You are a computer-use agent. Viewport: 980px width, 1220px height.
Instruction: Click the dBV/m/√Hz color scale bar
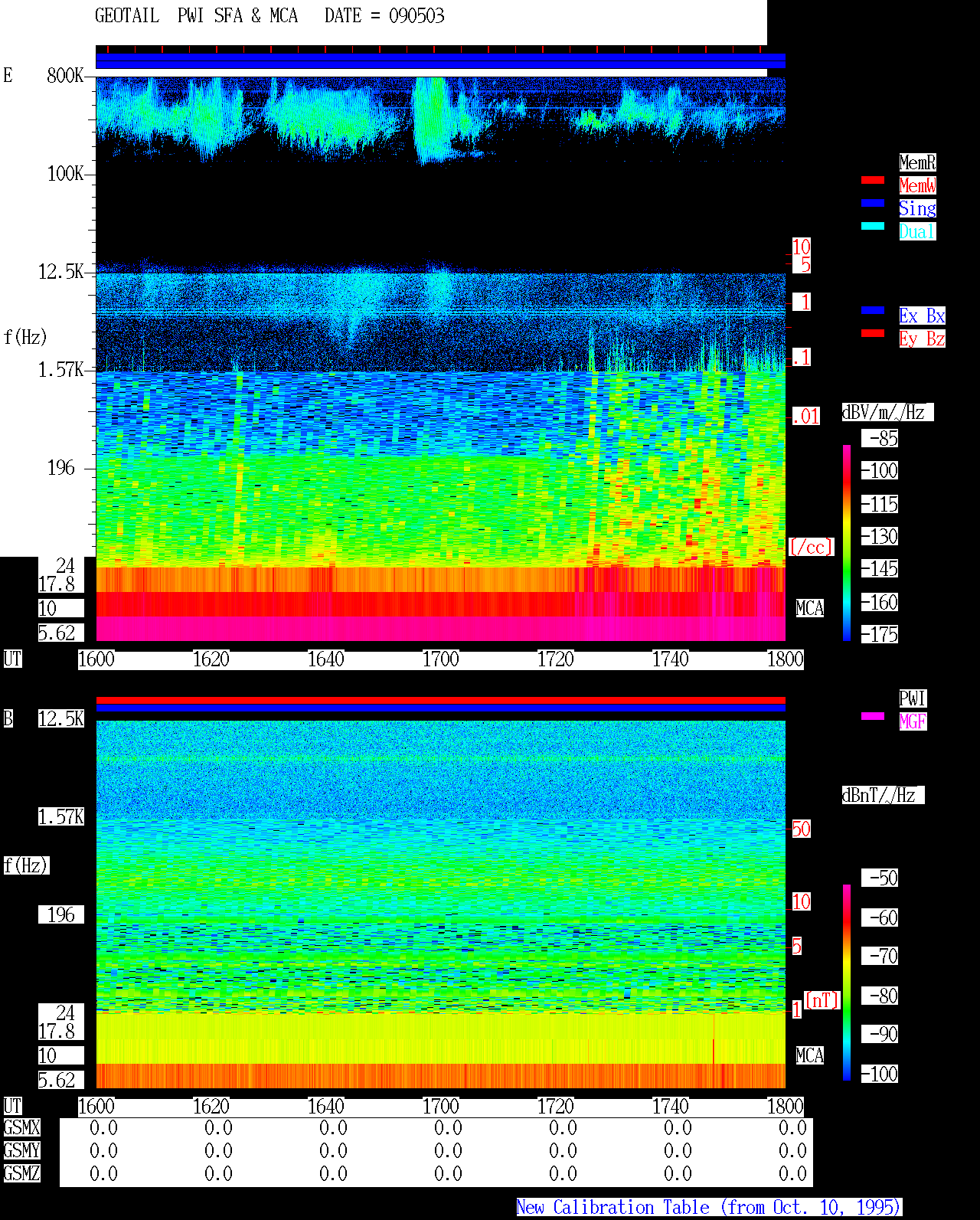(847, 542)
